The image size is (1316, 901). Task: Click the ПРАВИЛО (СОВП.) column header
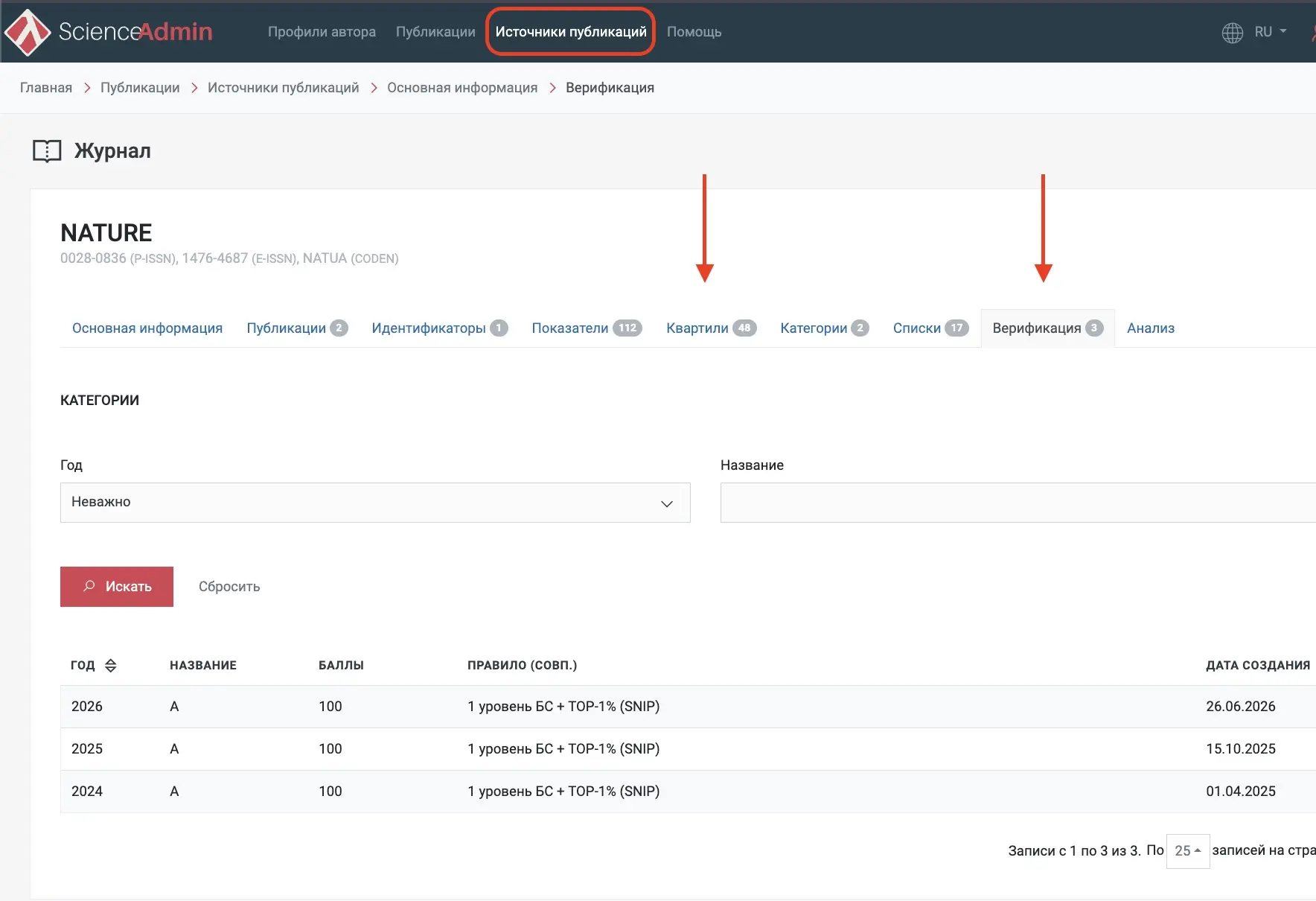point(523,665)
